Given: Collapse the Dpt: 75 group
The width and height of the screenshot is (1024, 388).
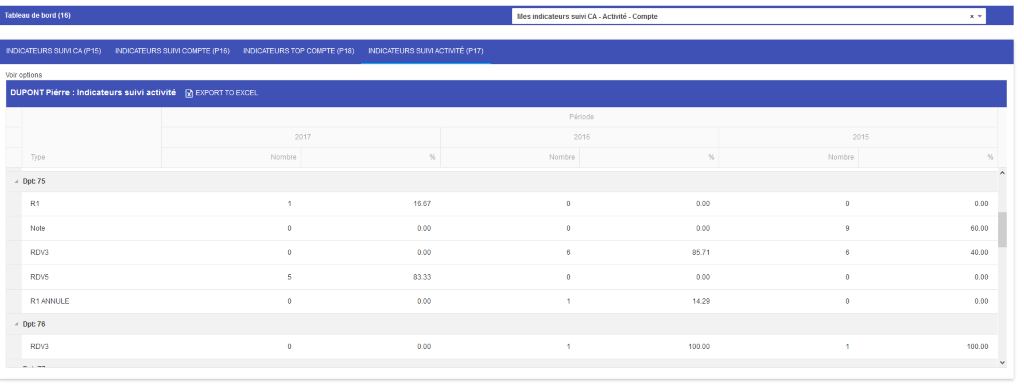Looking at the screenshot, I should click(16, 182).
